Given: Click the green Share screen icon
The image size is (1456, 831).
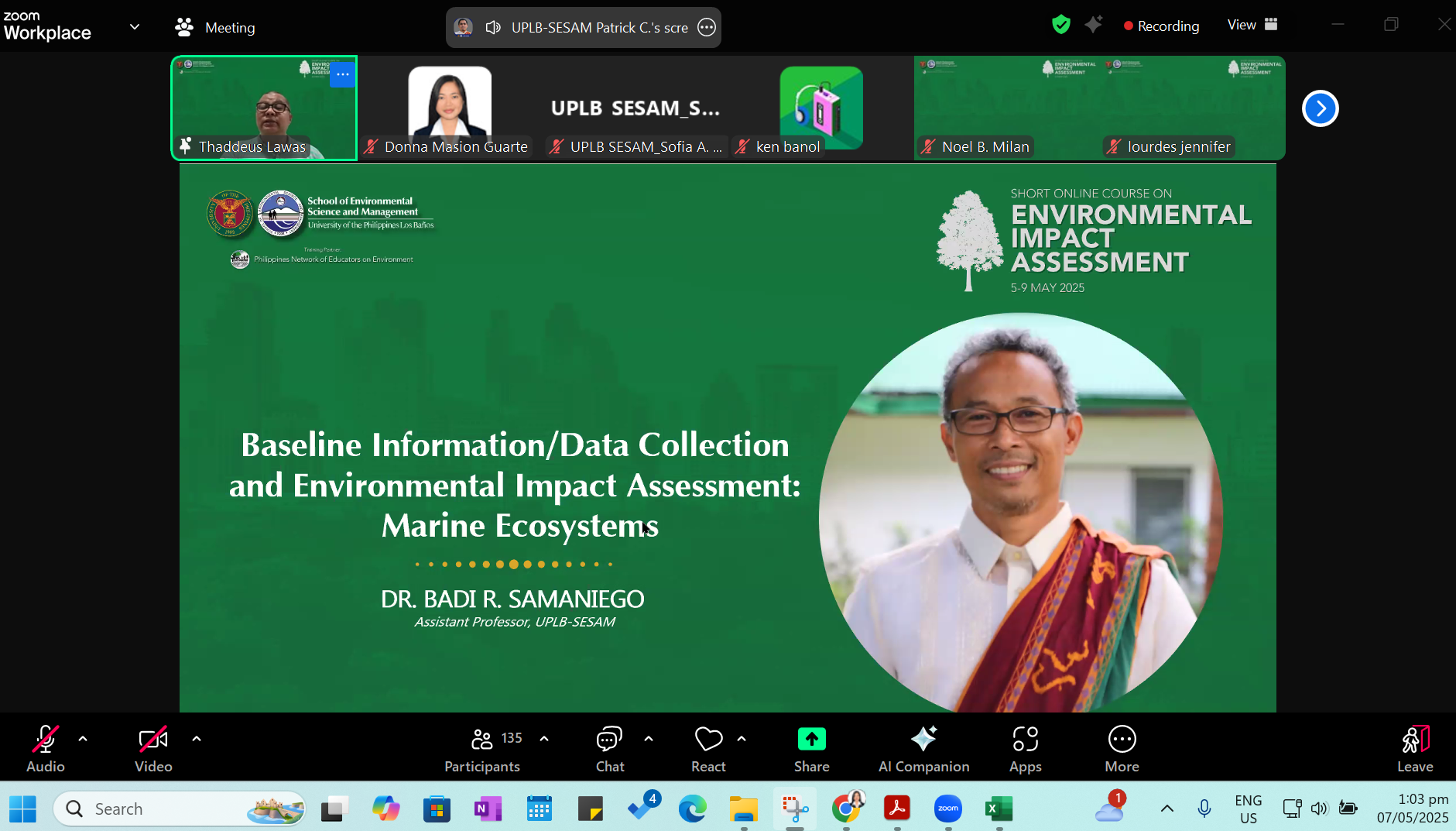Looking at the screenshot, I should [811, 740].
